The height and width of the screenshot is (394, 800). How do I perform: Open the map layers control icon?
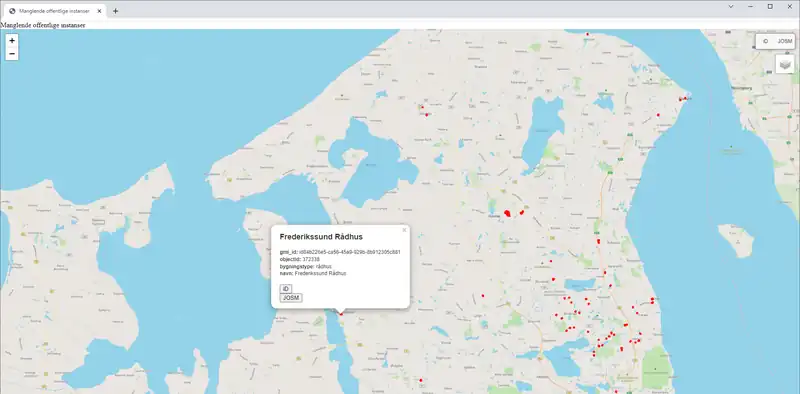[x=785, y=64]
